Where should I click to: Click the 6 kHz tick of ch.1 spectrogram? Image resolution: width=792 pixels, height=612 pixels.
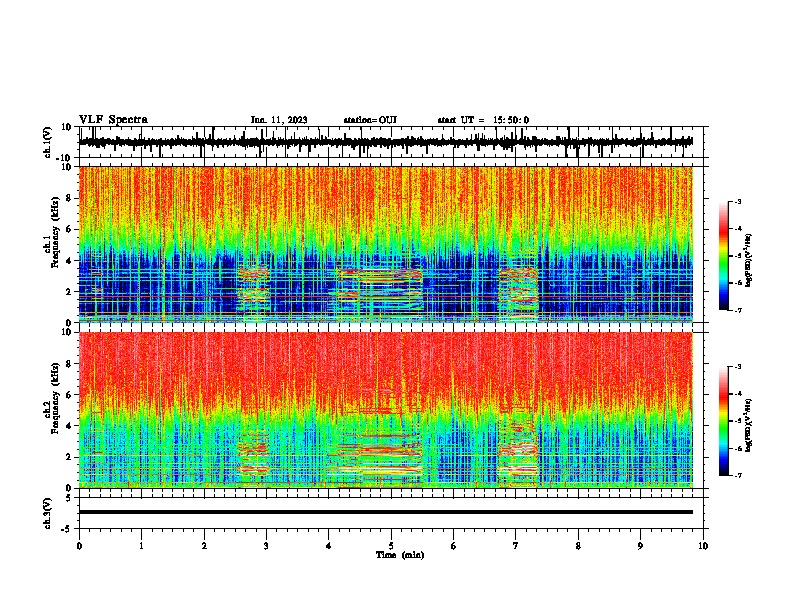(x=69, y=229)
